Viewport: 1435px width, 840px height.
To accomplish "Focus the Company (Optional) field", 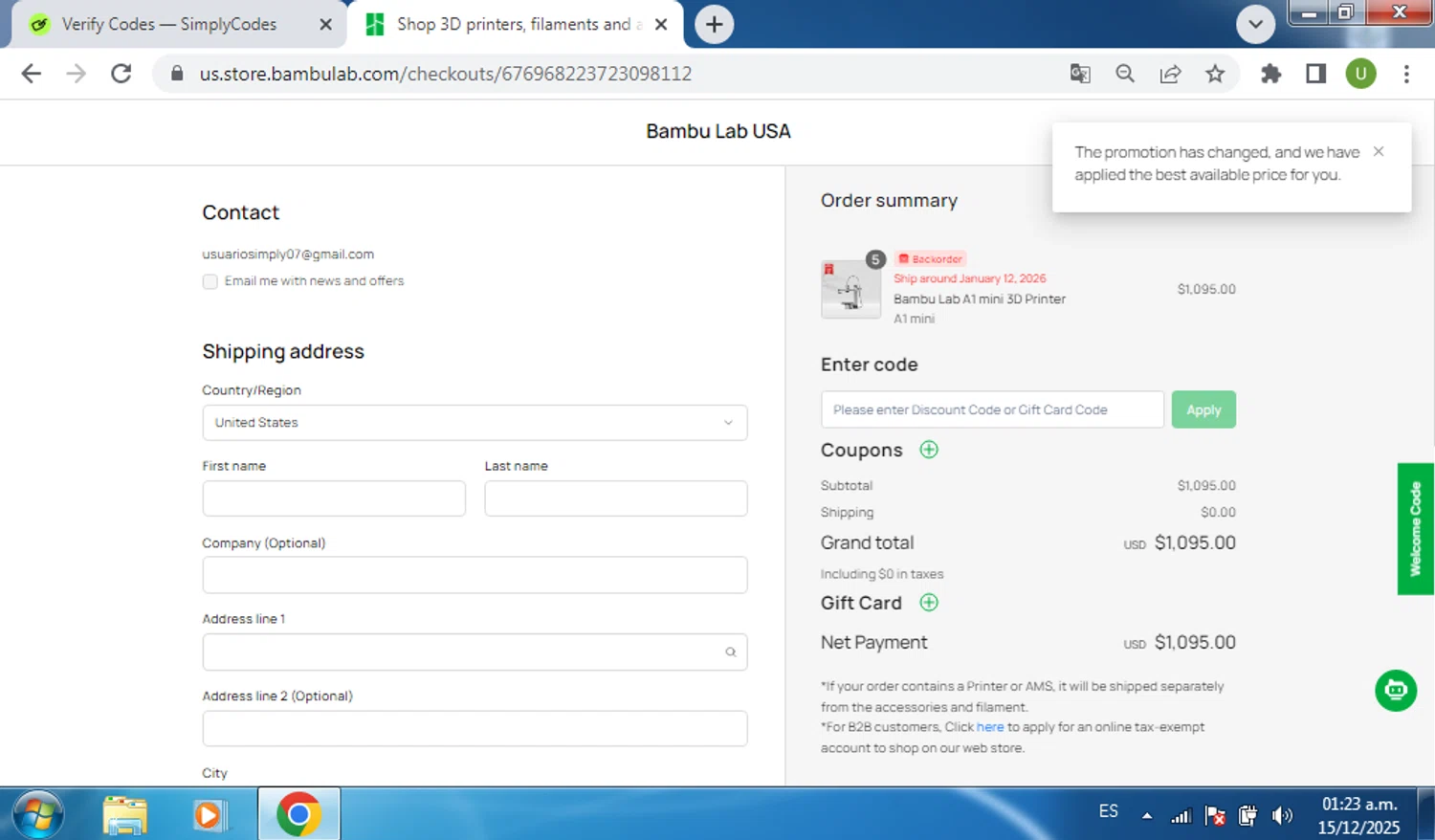I will pos(475,575).
